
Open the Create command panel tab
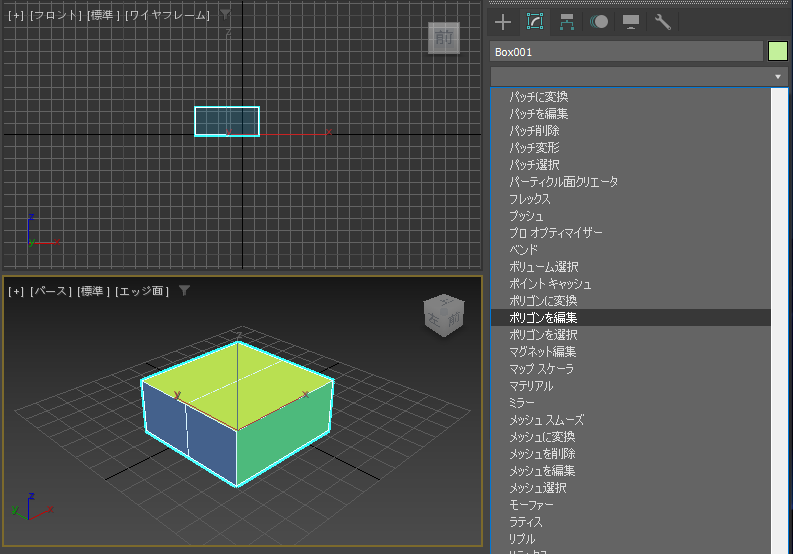503,22
